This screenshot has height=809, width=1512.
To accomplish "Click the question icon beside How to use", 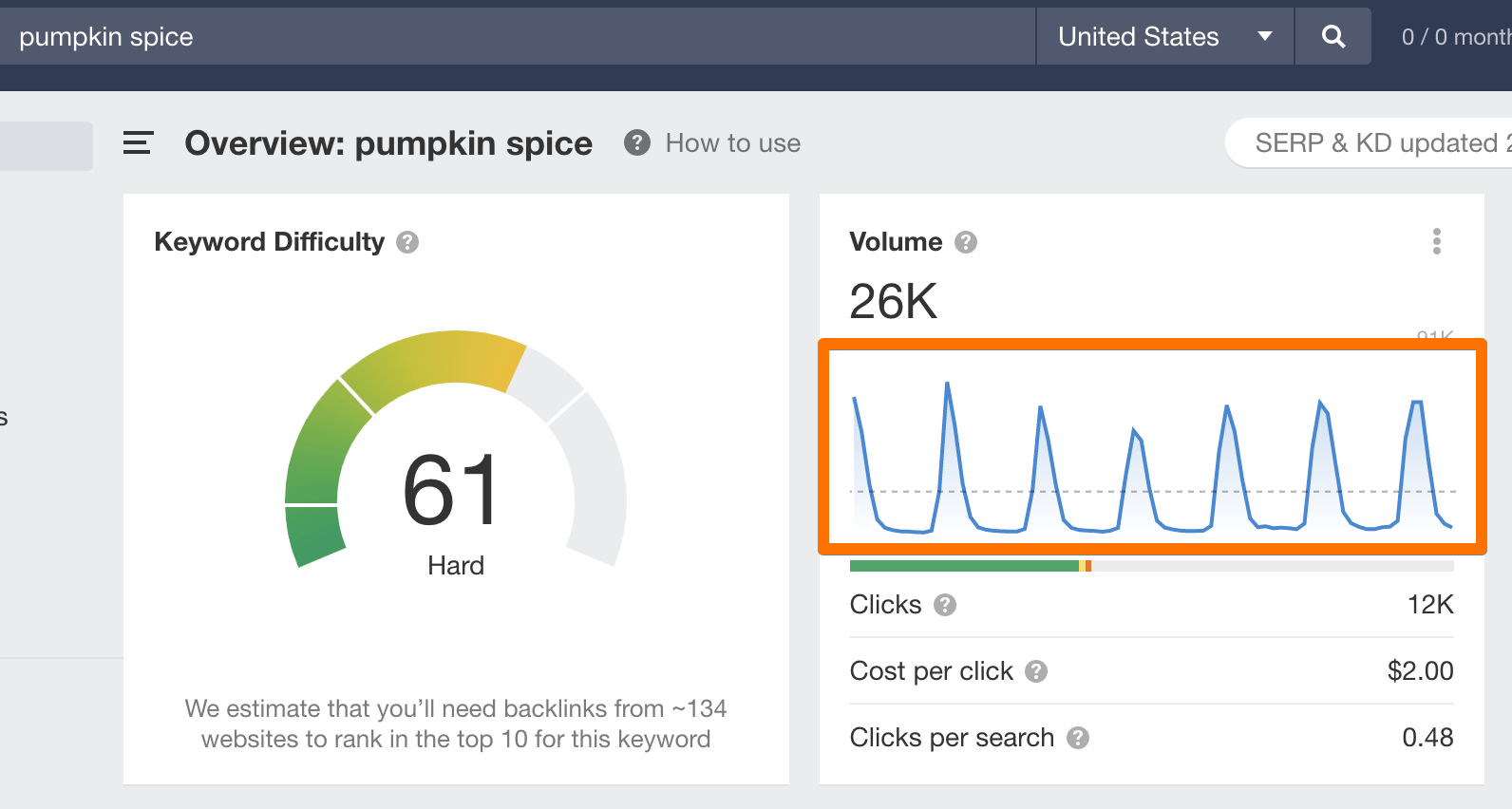I will pyautogui.click(x=636, y=143).
